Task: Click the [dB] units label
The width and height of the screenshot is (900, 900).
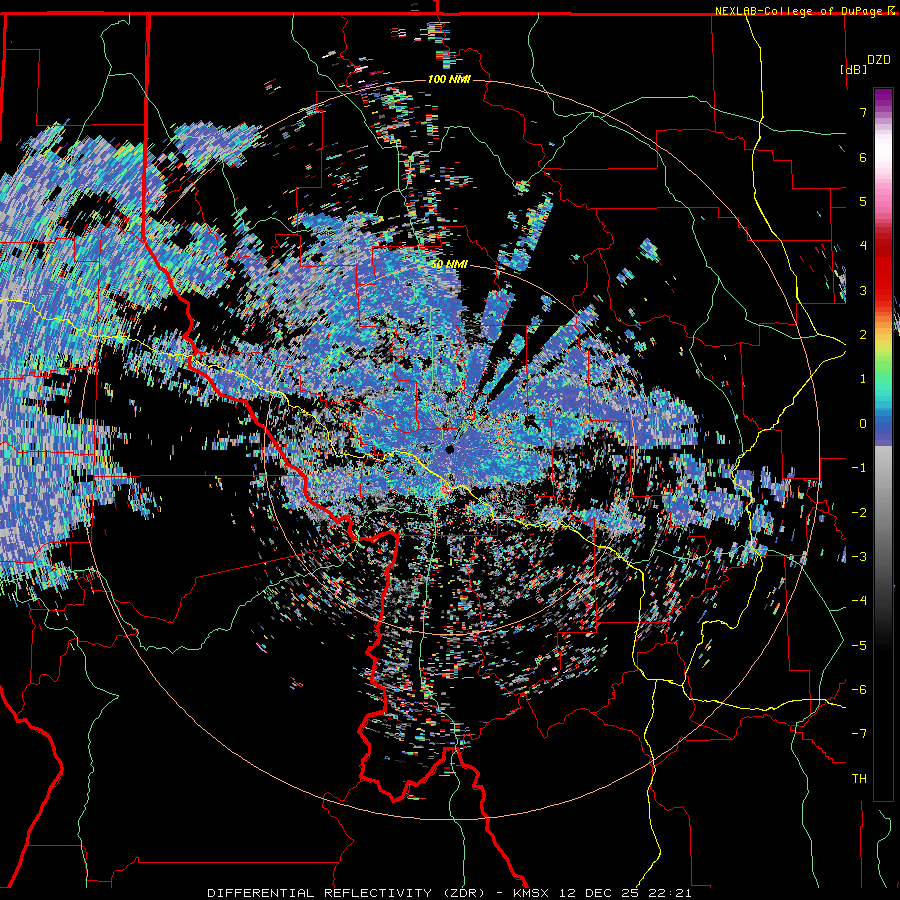Action: point(854,69)
